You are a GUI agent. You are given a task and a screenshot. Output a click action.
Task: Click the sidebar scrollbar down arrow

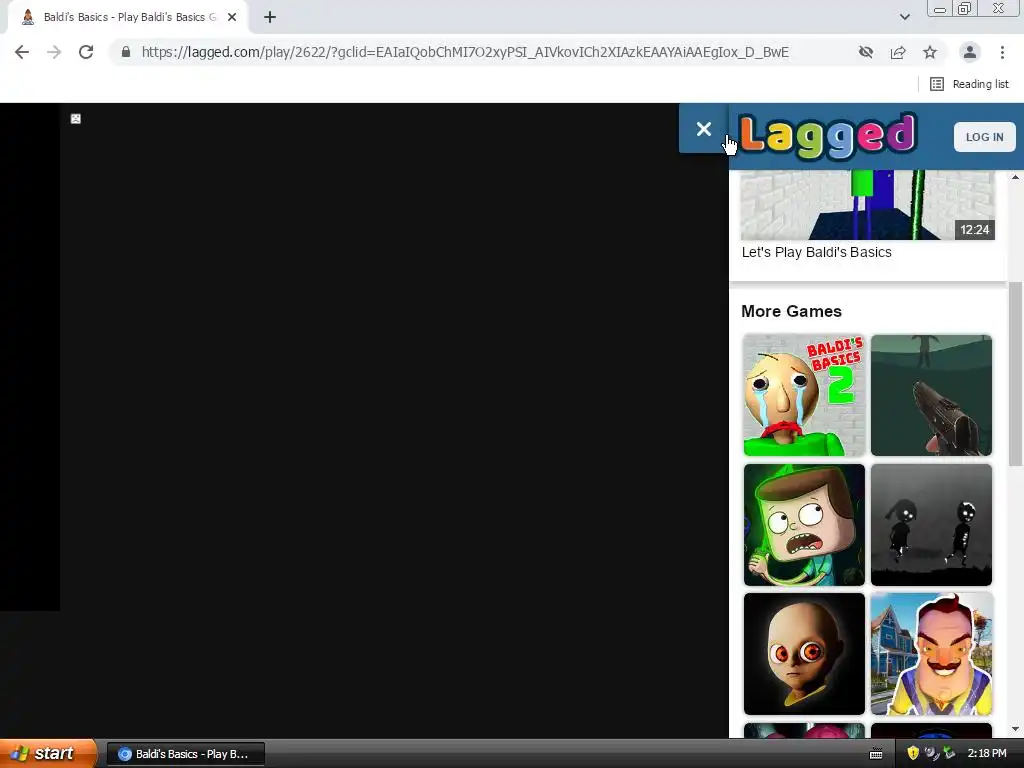1016,729
